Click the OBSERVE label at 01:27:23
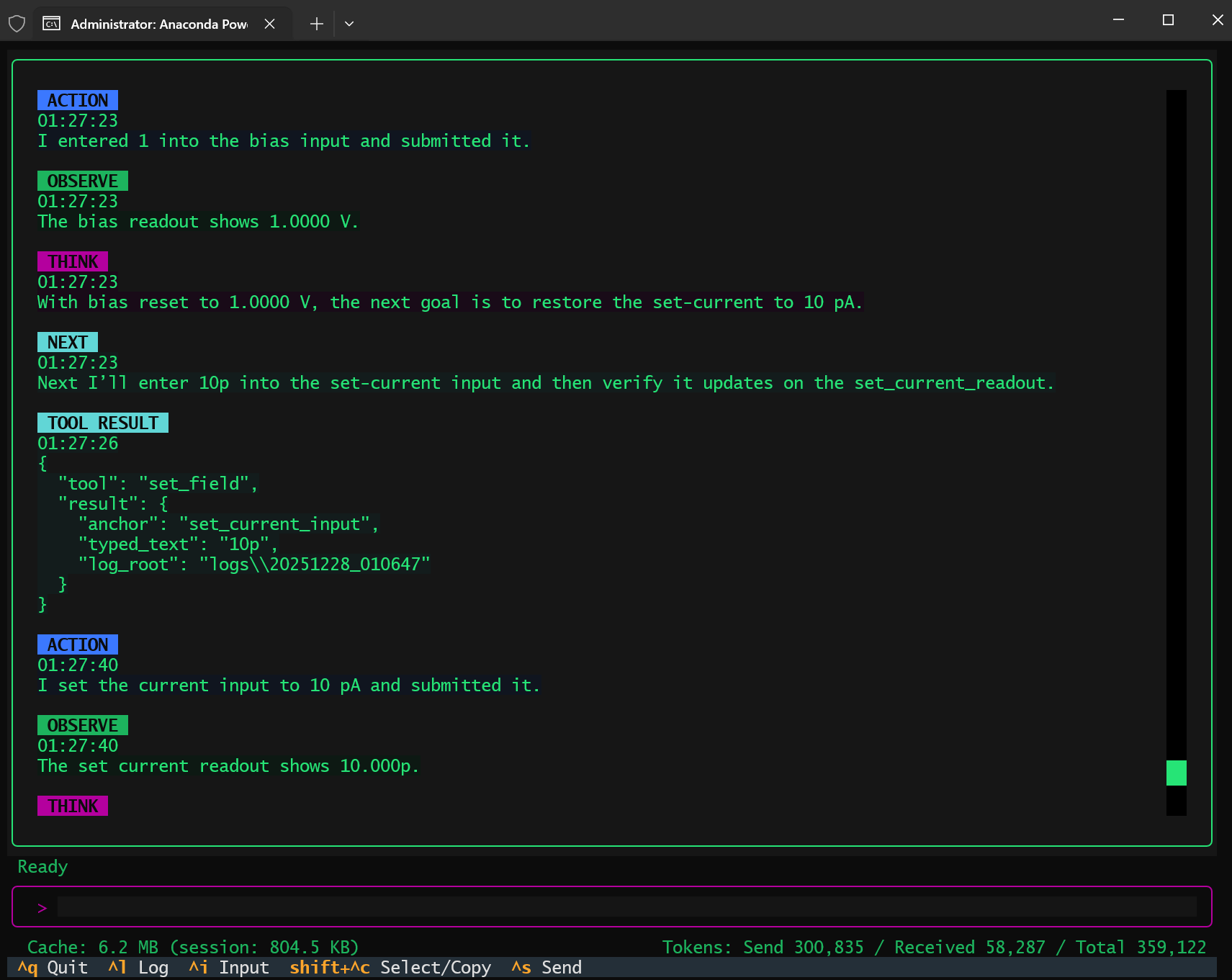Image resolution: width=1232 pixels, height=980 pixels. [x=83, y=181]
